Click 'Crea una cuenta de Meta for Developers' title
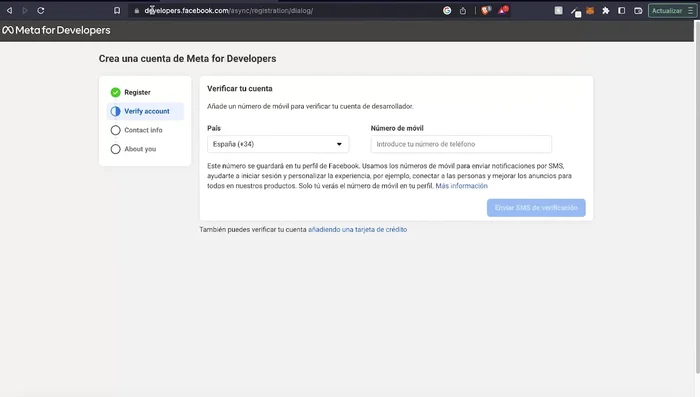This screenshot has height=397, width=700. (188, 59)
